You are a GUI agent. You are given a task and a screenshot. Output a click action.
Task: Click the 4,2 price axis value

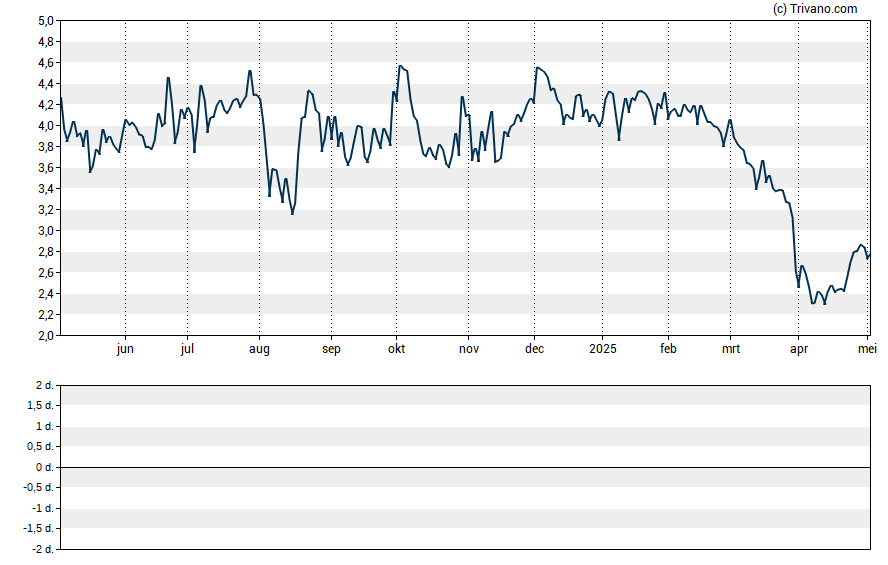point(46,105)
